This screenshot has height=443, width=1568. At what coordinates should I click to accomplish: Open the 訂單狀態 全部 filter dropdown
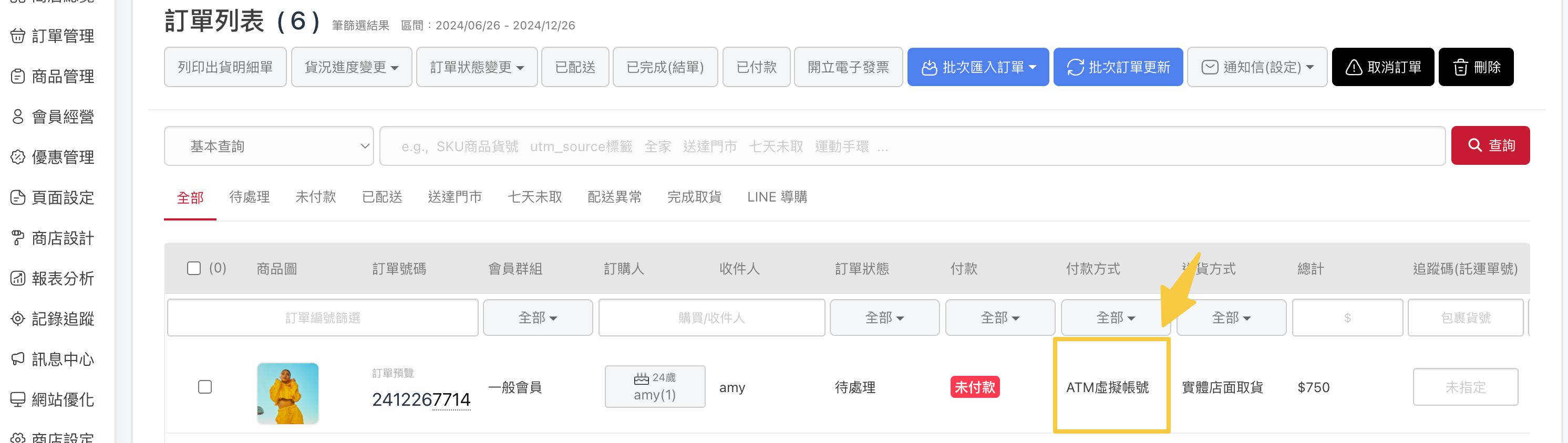click(884, 317)
